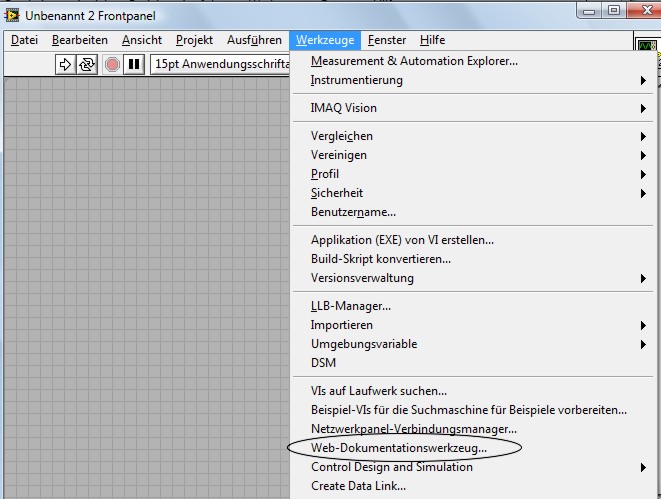Screen dimensions: 661x499
Task: Close the Unbenannt 2 Frontpanel window
Action: tap(645, 10)
